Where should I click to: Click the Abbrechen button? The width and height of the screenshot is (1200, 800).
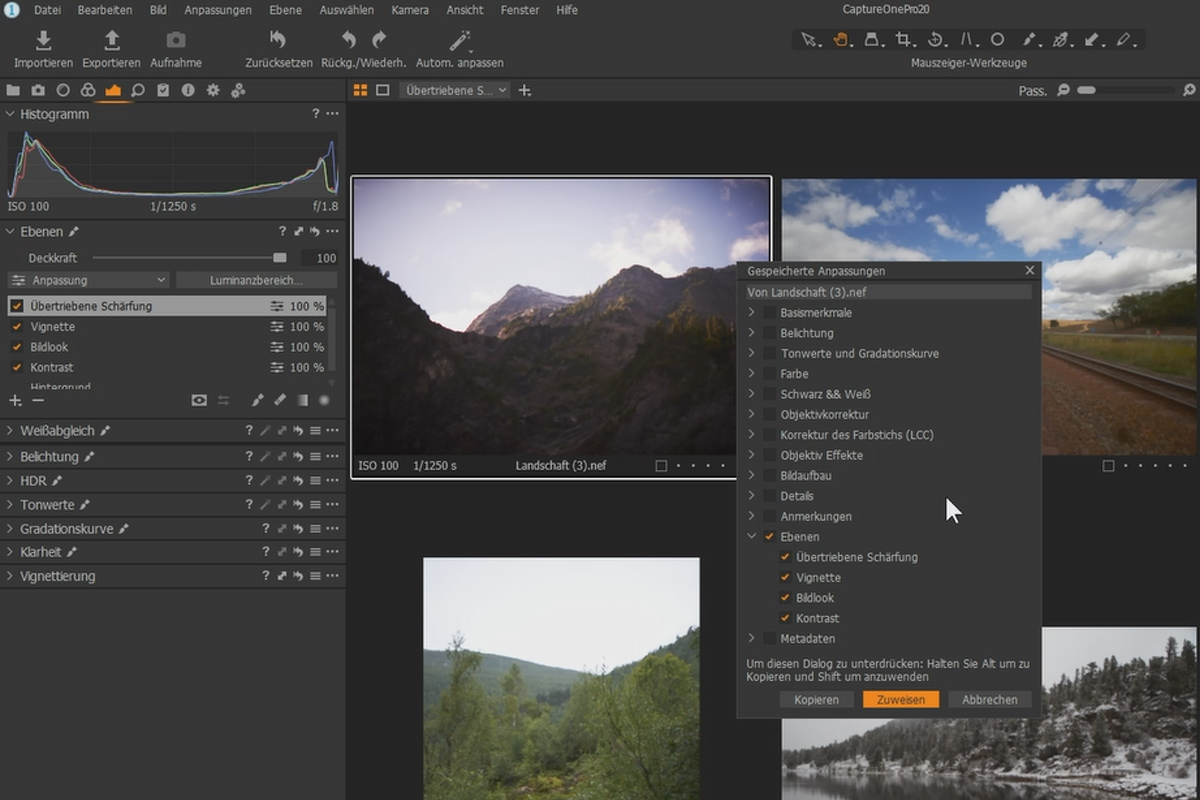point(990,700)
